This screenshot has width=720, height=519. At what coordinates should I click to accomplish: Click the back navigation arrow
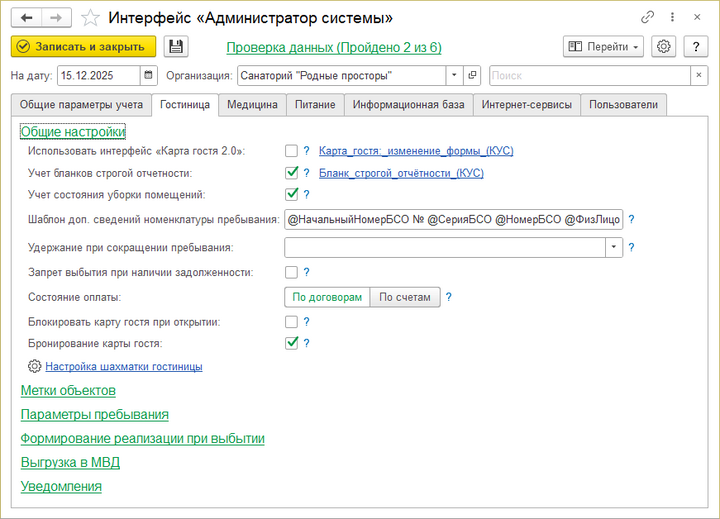point(26,17)
